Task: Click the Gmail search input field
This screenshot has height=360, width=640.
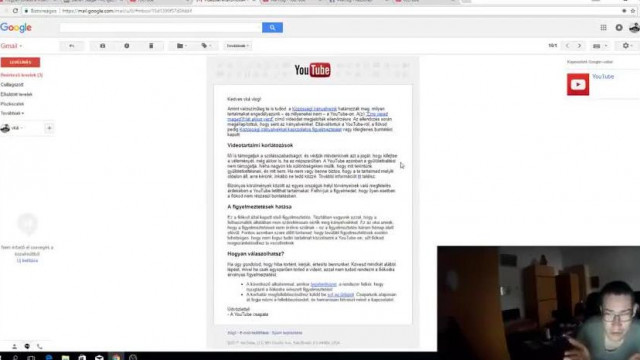Action: pos(161,28)
